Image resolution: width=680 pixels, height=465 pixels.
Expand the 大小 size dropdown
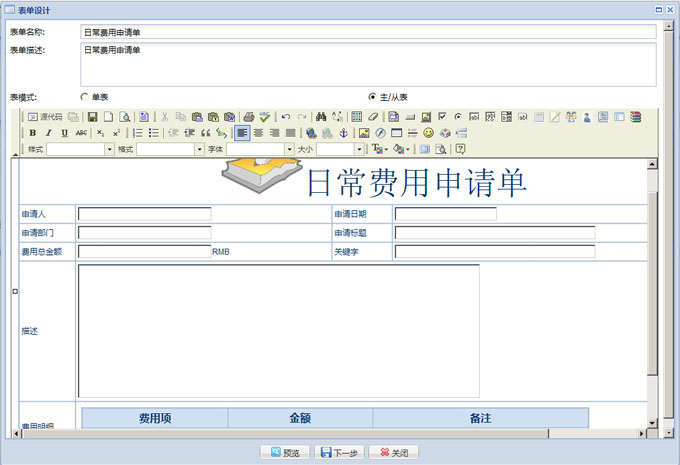coord(359,149)
